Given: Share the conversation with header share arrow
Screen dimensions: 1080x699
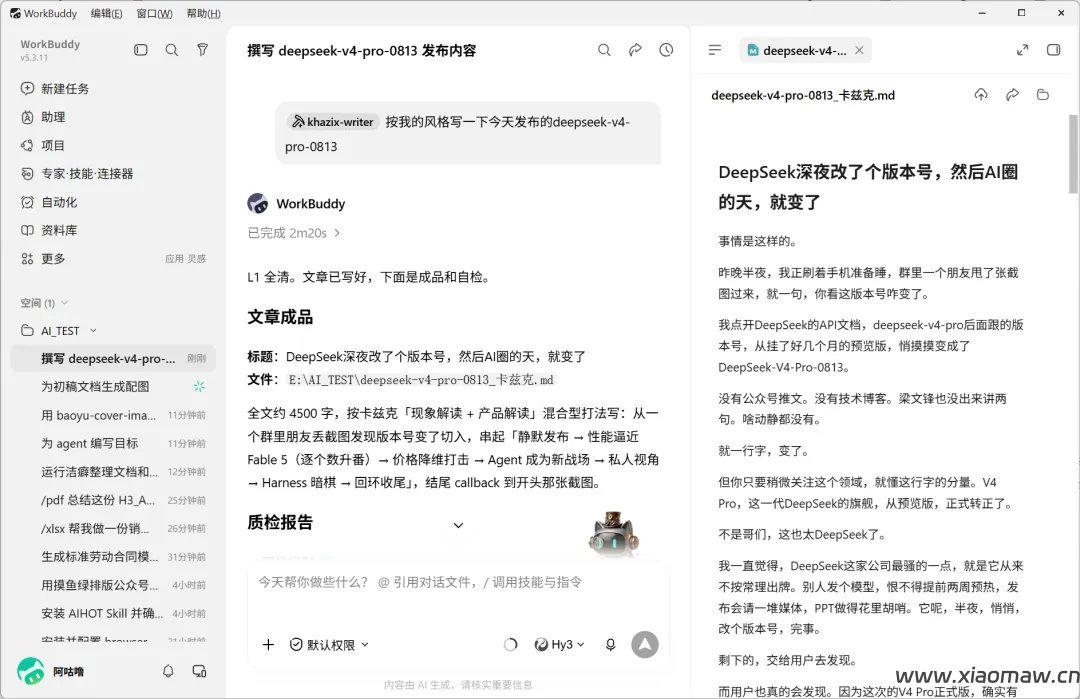Looking at the screenshot, I should pyautogui.click(x=635, y=50).
